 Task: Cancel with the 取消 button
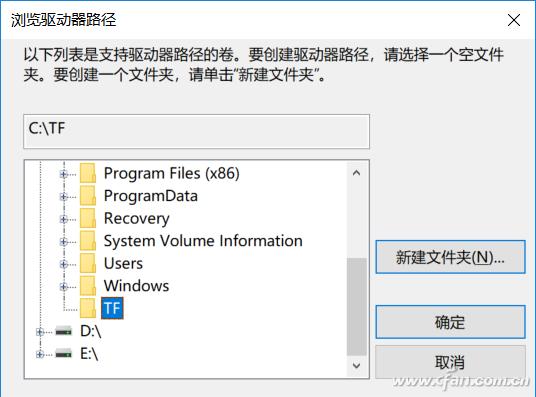pyautogui.click(x=450, y=362)
